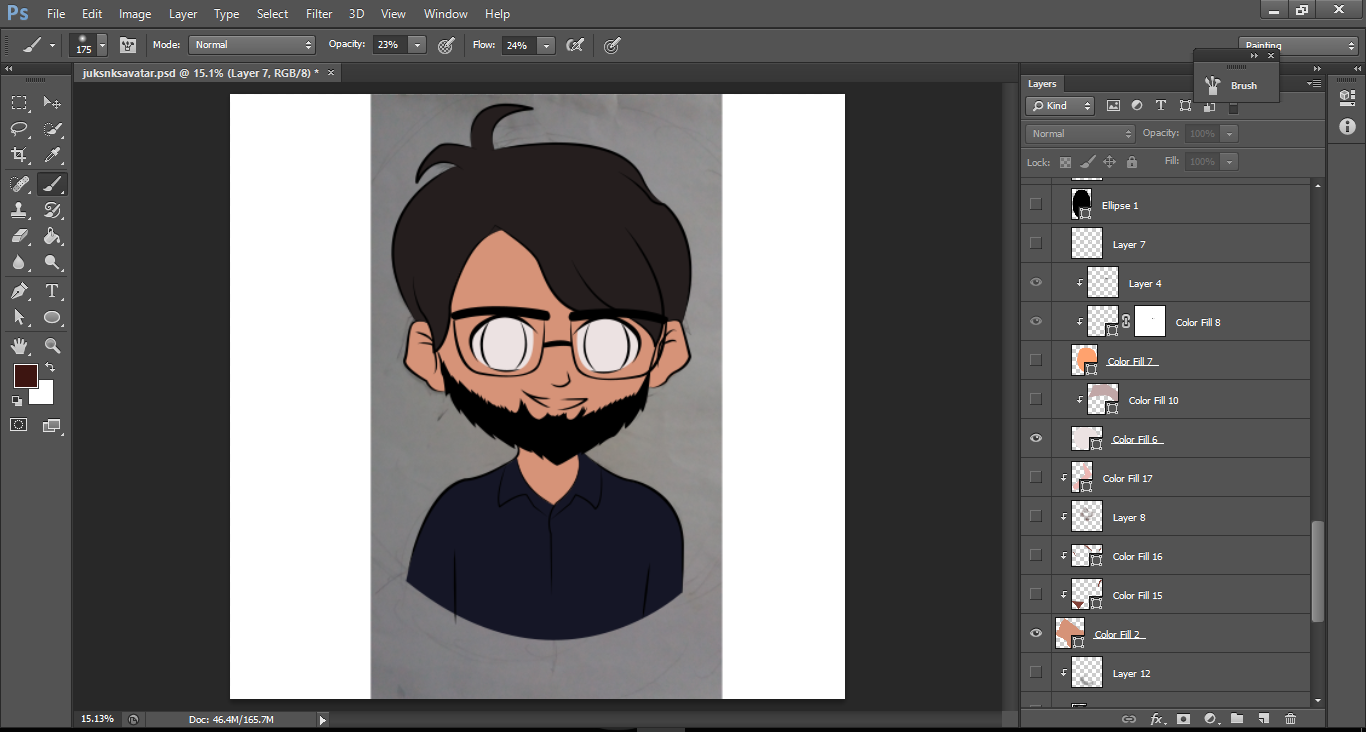The height and width of the screenshot is (732, 1366).
Task: Show the Layer 7 layer
Action: click(x=1036, y=243)
